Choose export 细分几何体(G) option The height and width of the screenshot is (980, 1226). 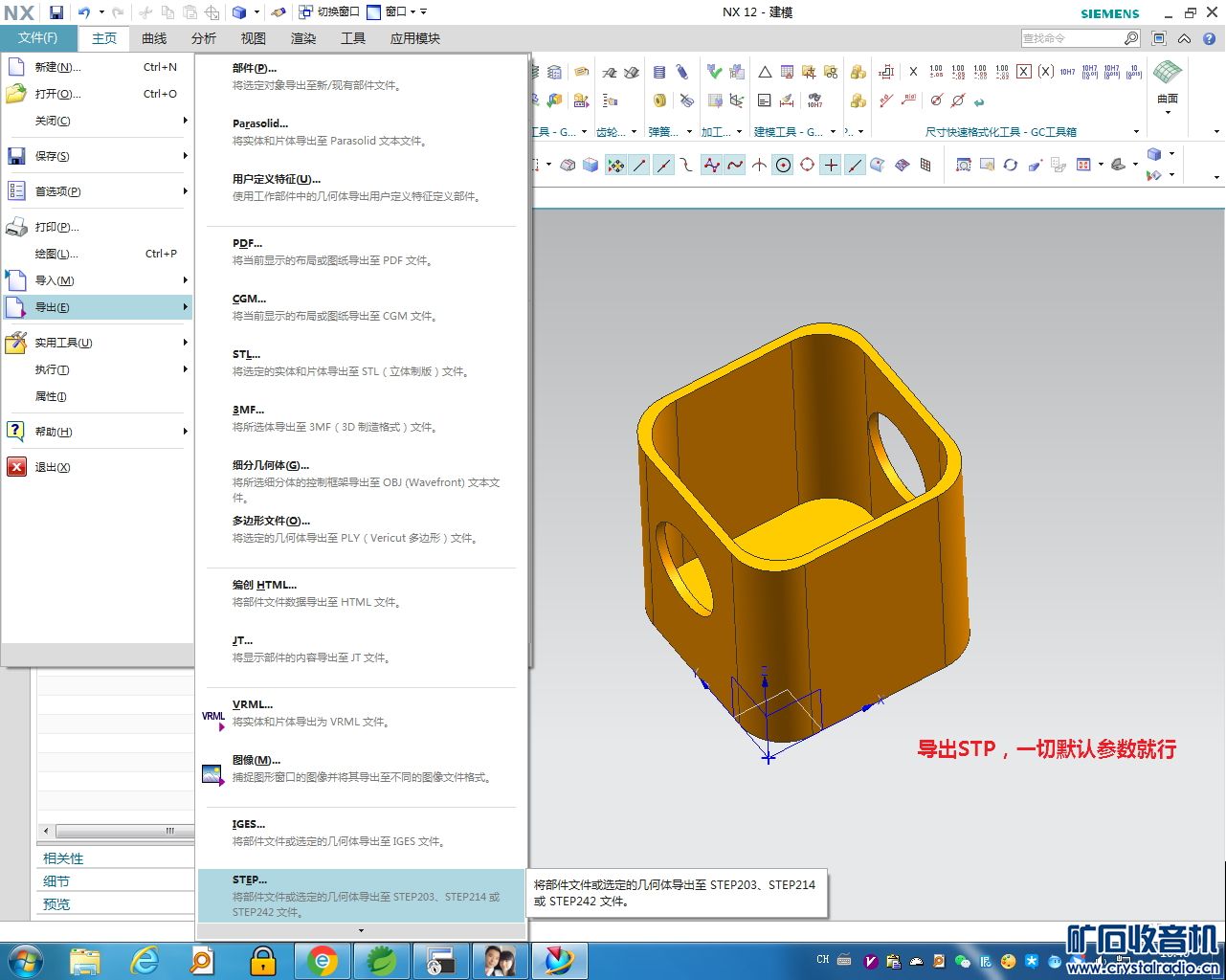pyautogui.click(x=361, y=480)
